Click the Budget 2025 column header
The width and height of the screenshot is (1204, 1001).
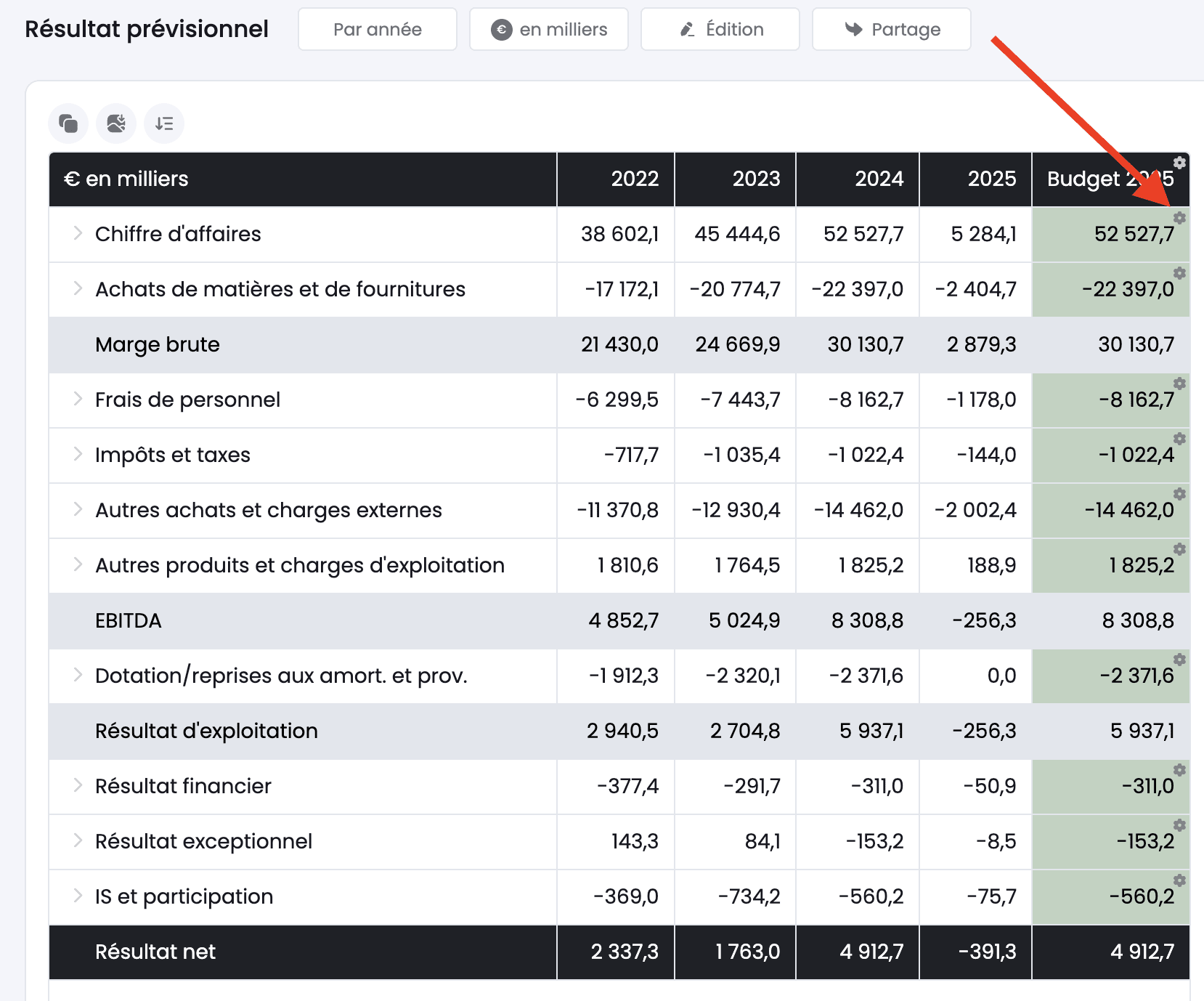click(x=1111, y=179)
